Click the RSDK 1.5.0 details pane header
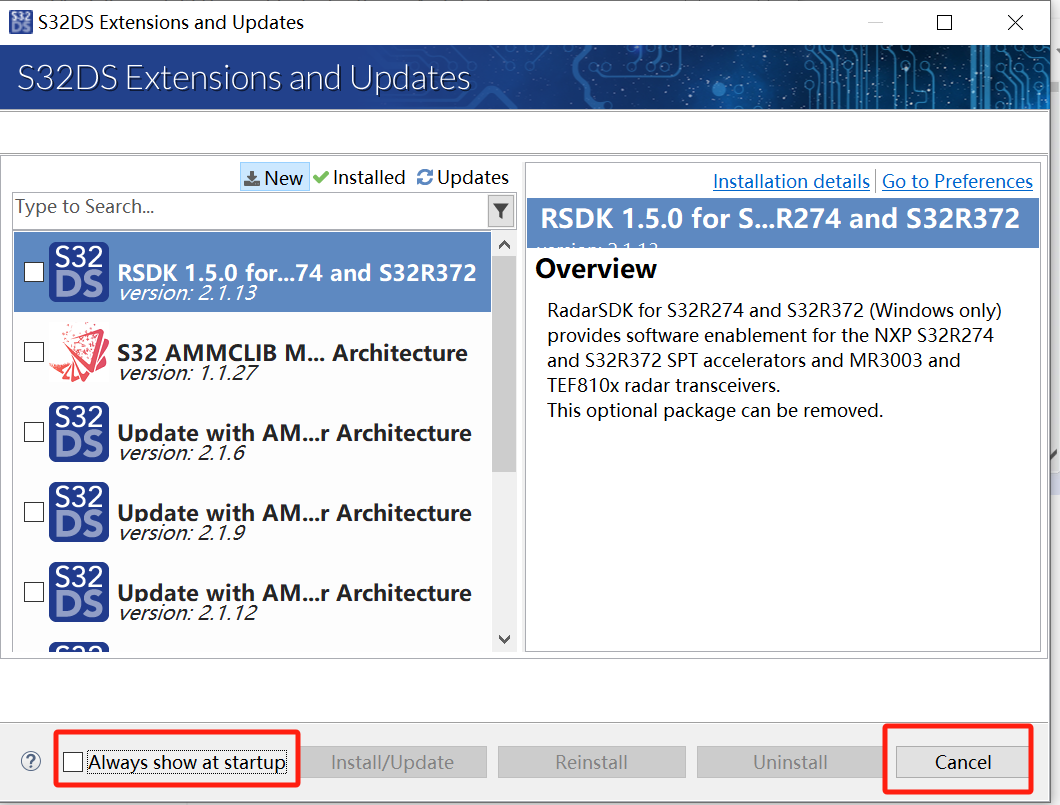Viewport: 1060px width, 805px height. point(782,223)
